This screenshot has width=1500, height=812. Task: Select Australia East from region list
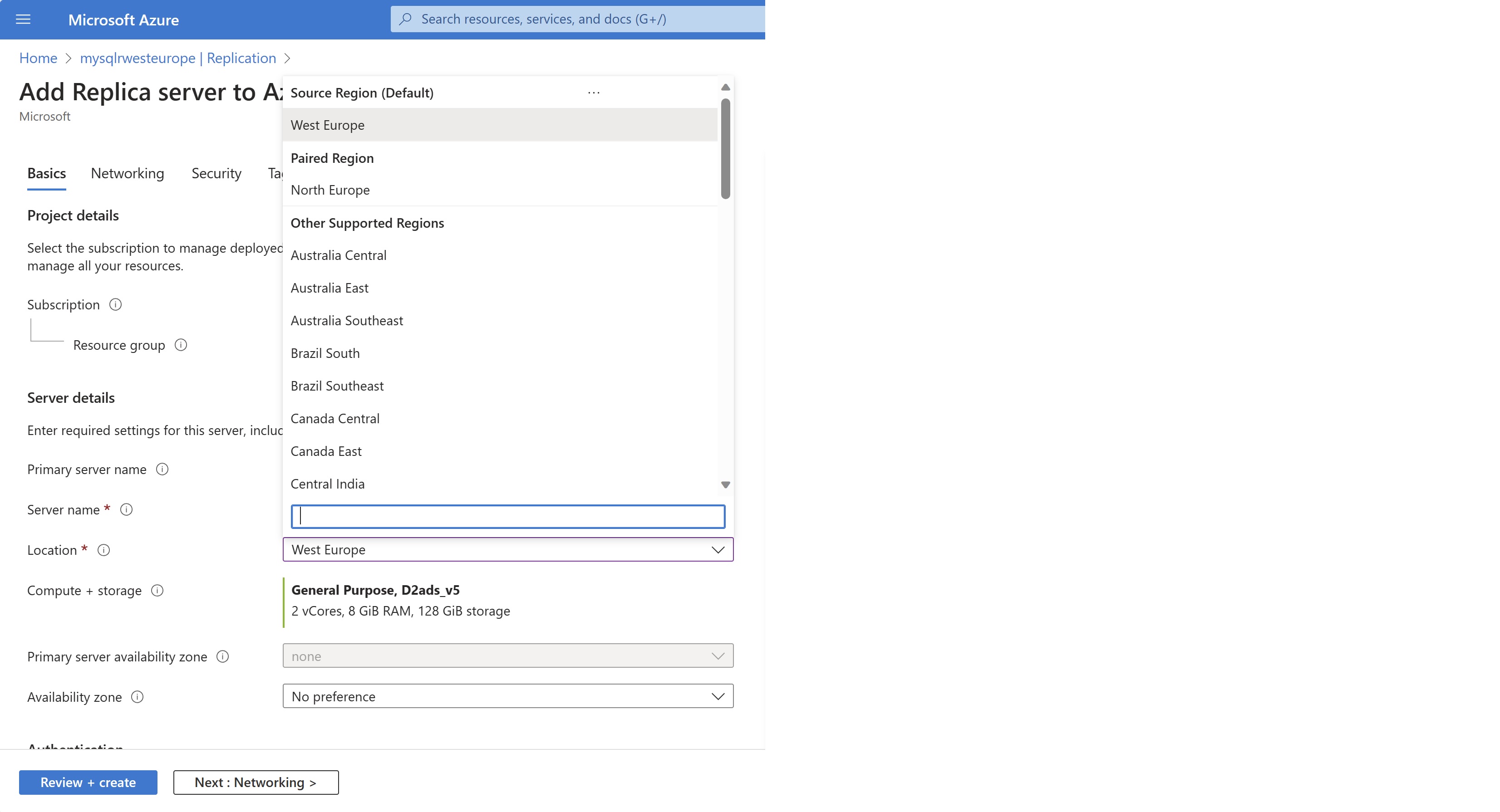click(x=329, y=287)
